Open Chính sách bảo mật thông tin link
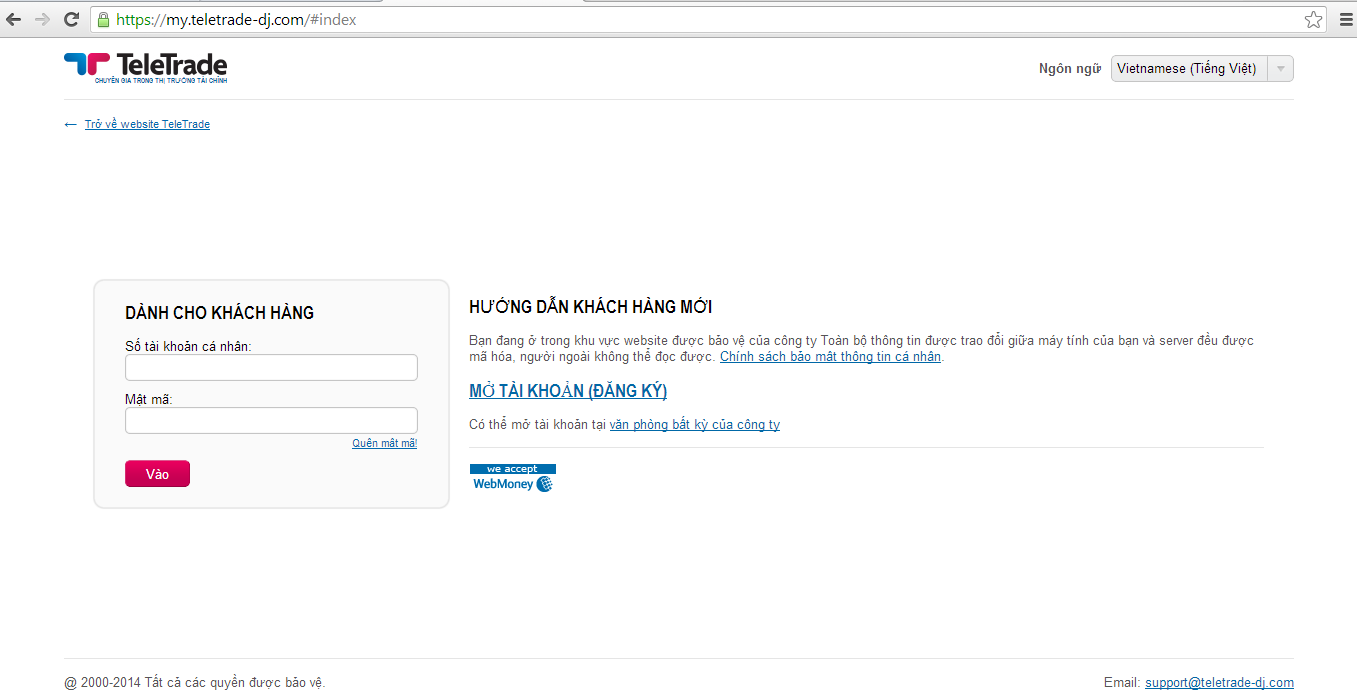This screenshot has height=699, width=1357. tap(830, 357)
